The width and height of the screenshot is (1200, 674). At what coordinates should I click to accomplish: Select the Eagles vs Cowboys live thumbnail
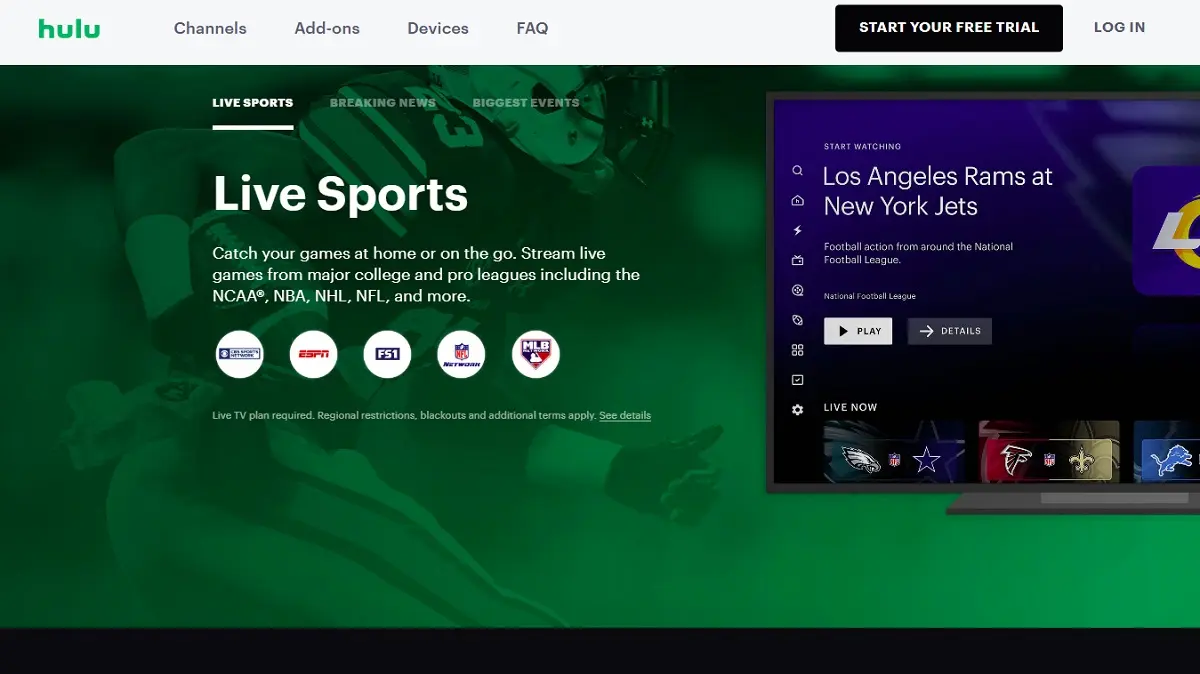(x=894, y=452)
